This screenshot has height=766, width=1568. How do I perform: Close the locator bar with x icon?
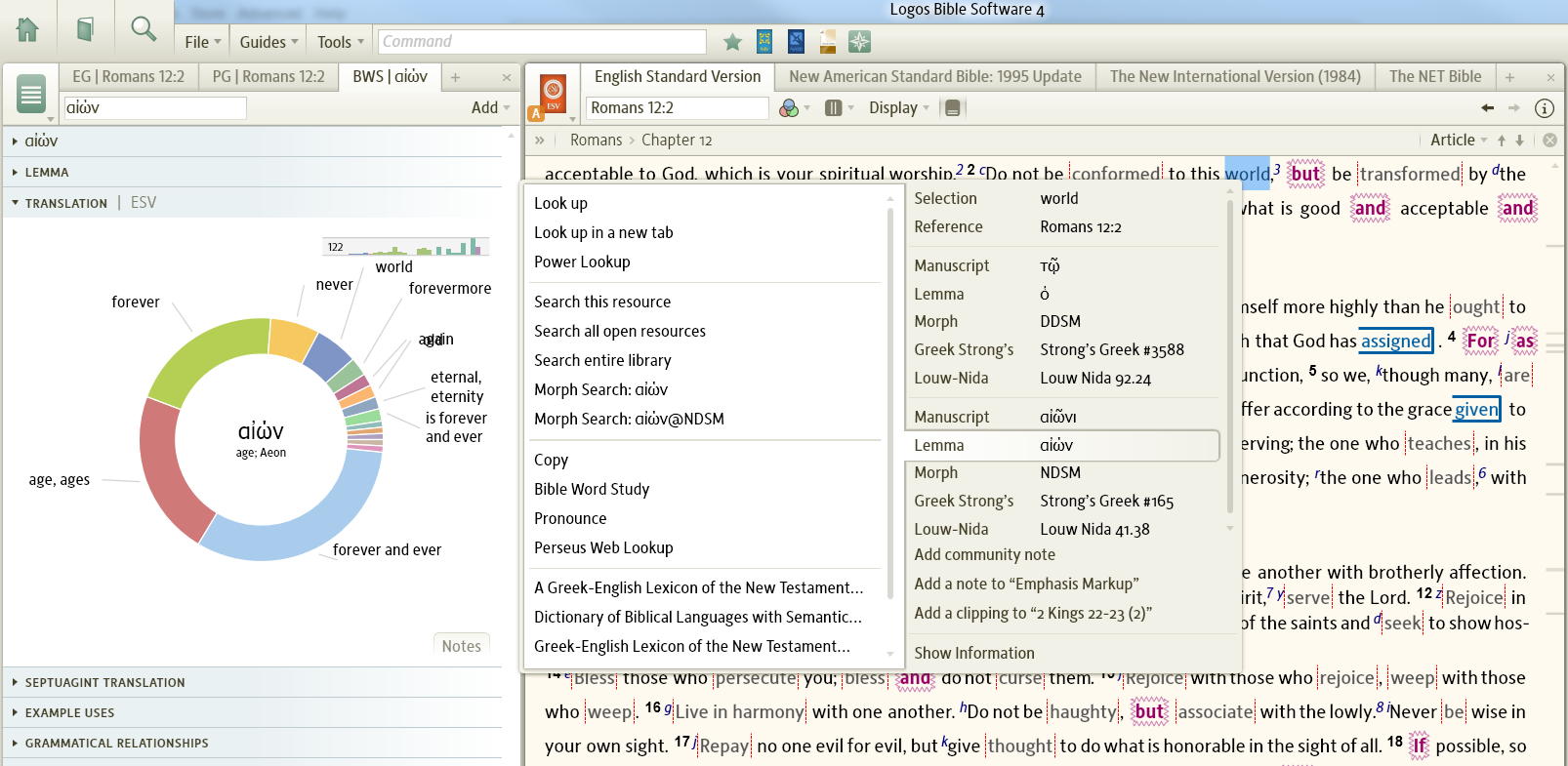pos(1549,141)
